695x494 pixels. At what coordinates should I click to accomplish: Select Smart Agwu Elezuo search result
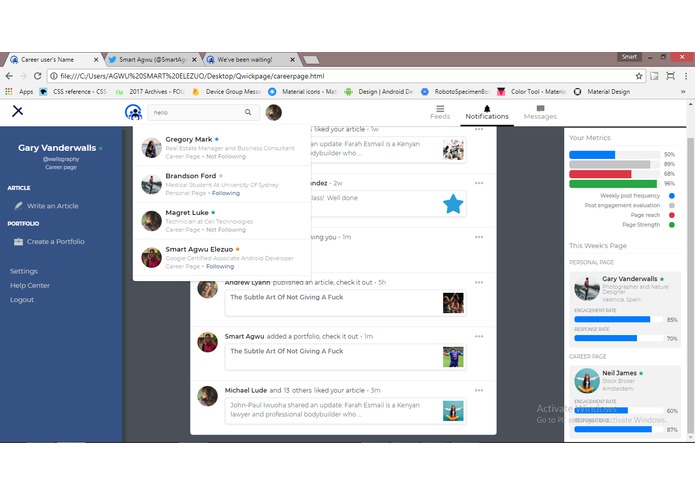coord(222,258)
